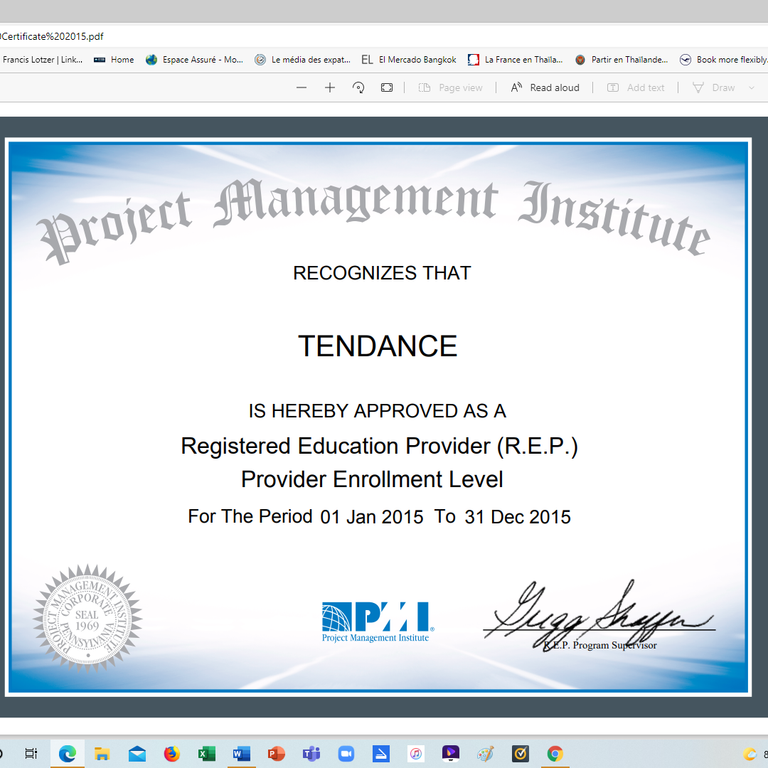Switch to Microsoft Edge in taskbar

pyautogui.click(x=68, y=753)
